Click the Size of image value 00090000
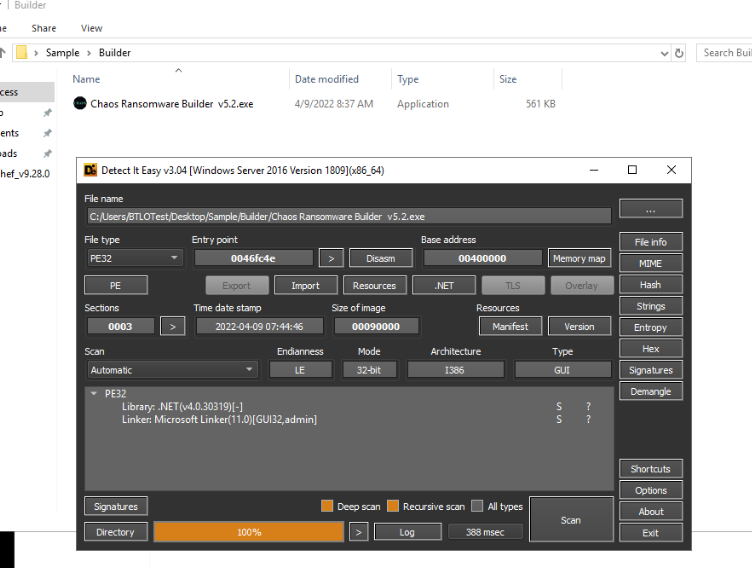 click(376, 326)
